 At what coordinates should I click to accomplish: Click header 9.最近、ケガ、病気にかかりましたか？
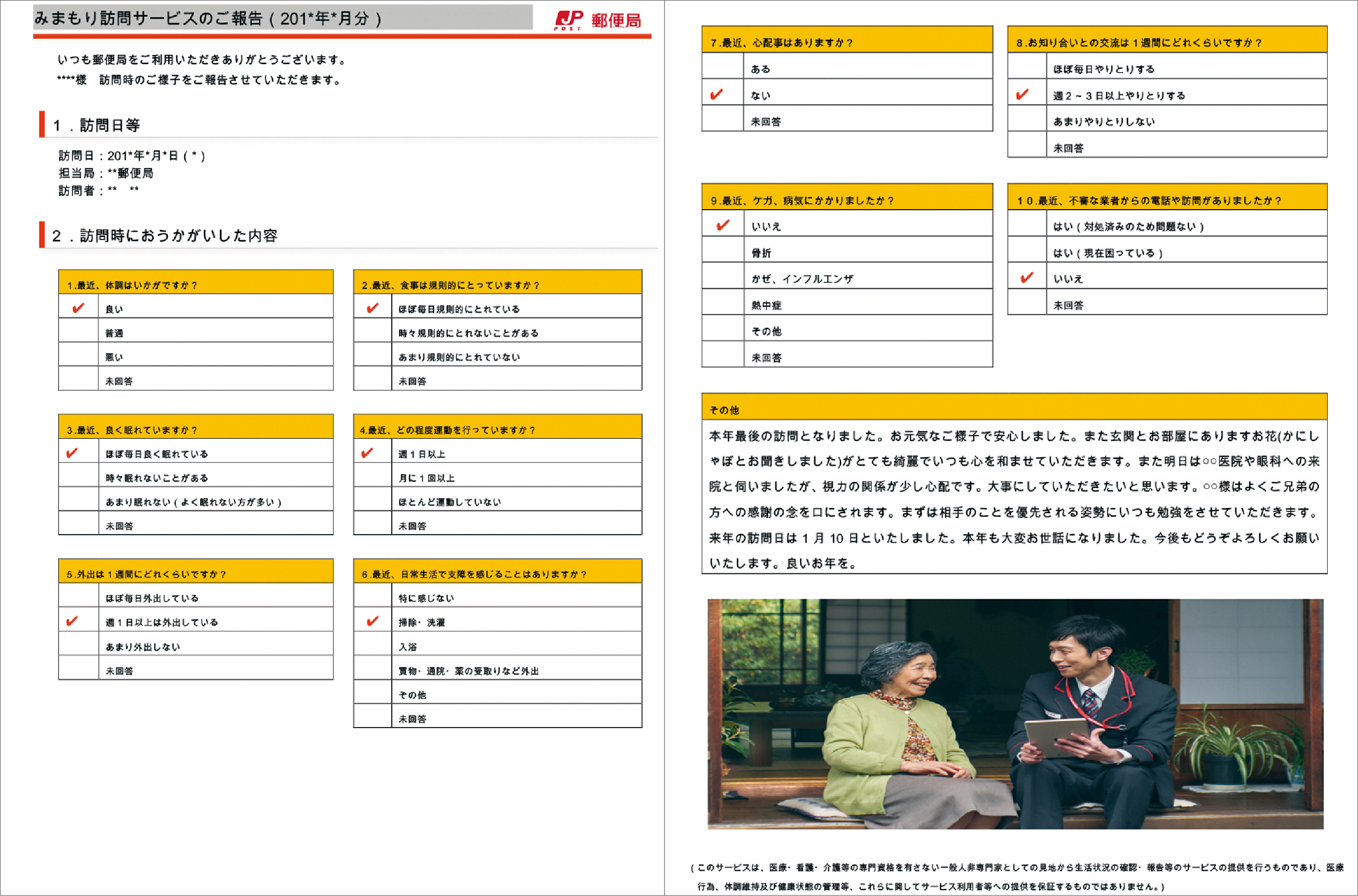847,197
